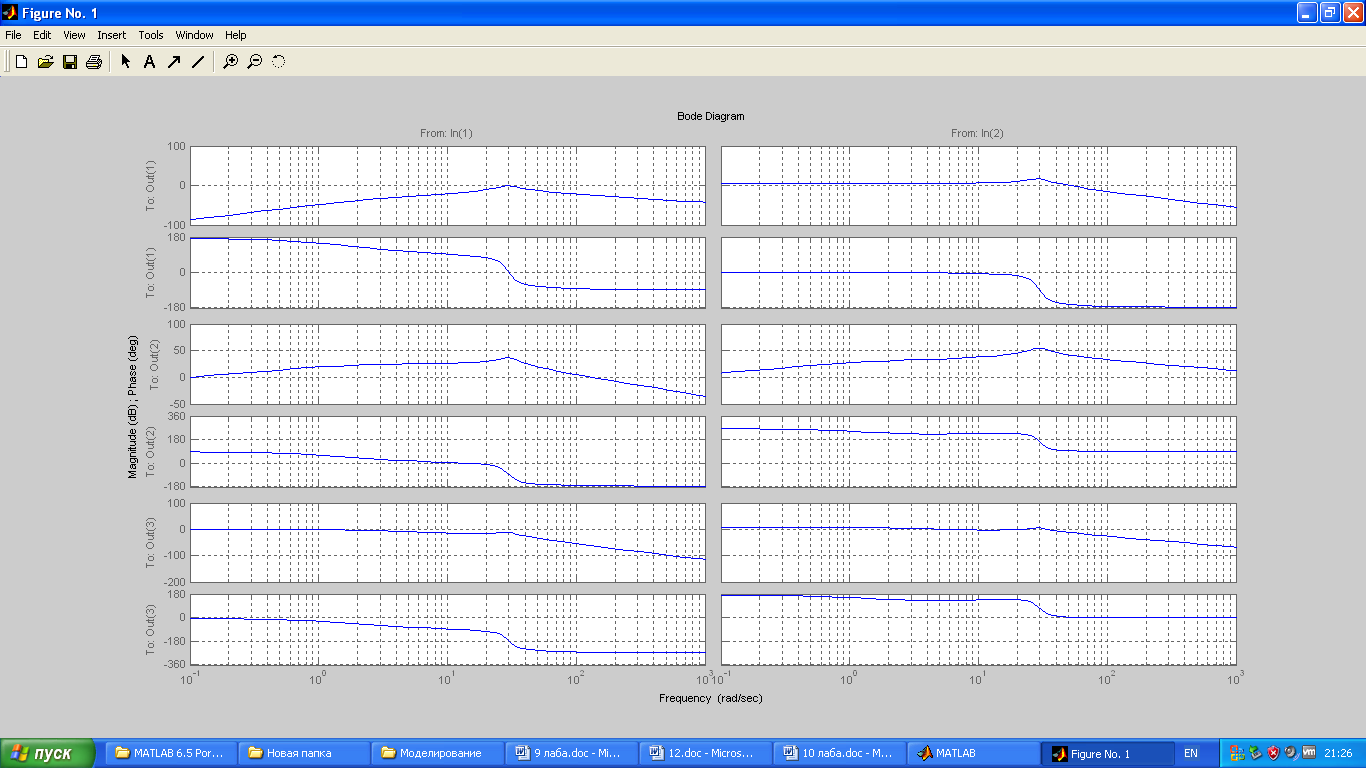The width and height of the screenshot is (1366, 768).
Task: Click the Print Figure toolbar icon
Action: (94, 62)
